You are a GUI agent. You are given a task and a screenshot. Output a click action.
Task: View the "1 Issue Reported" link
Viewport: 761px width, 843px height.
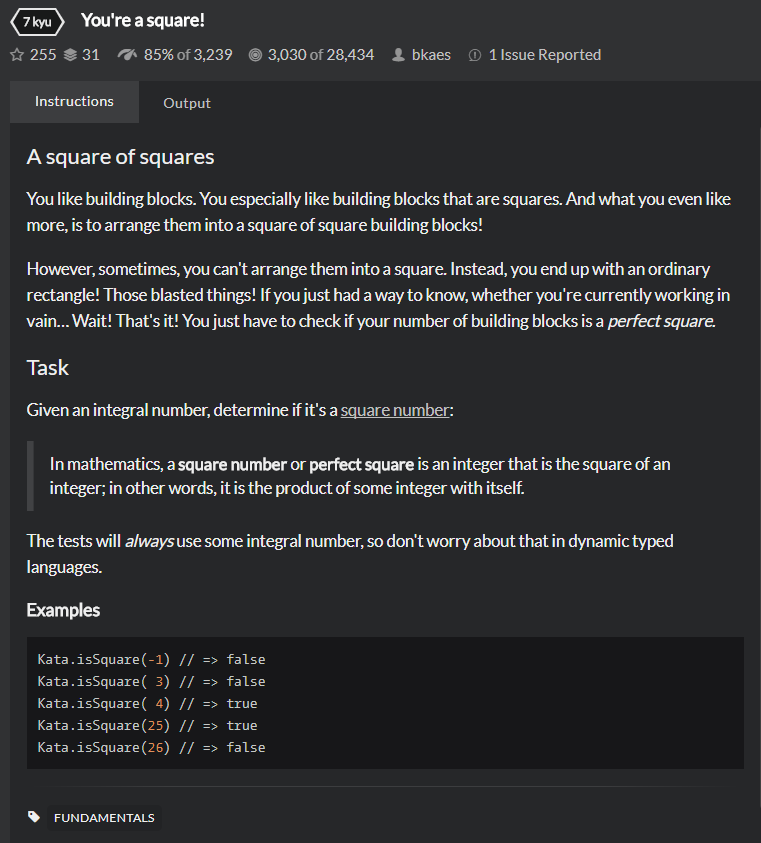click(544, 55)
